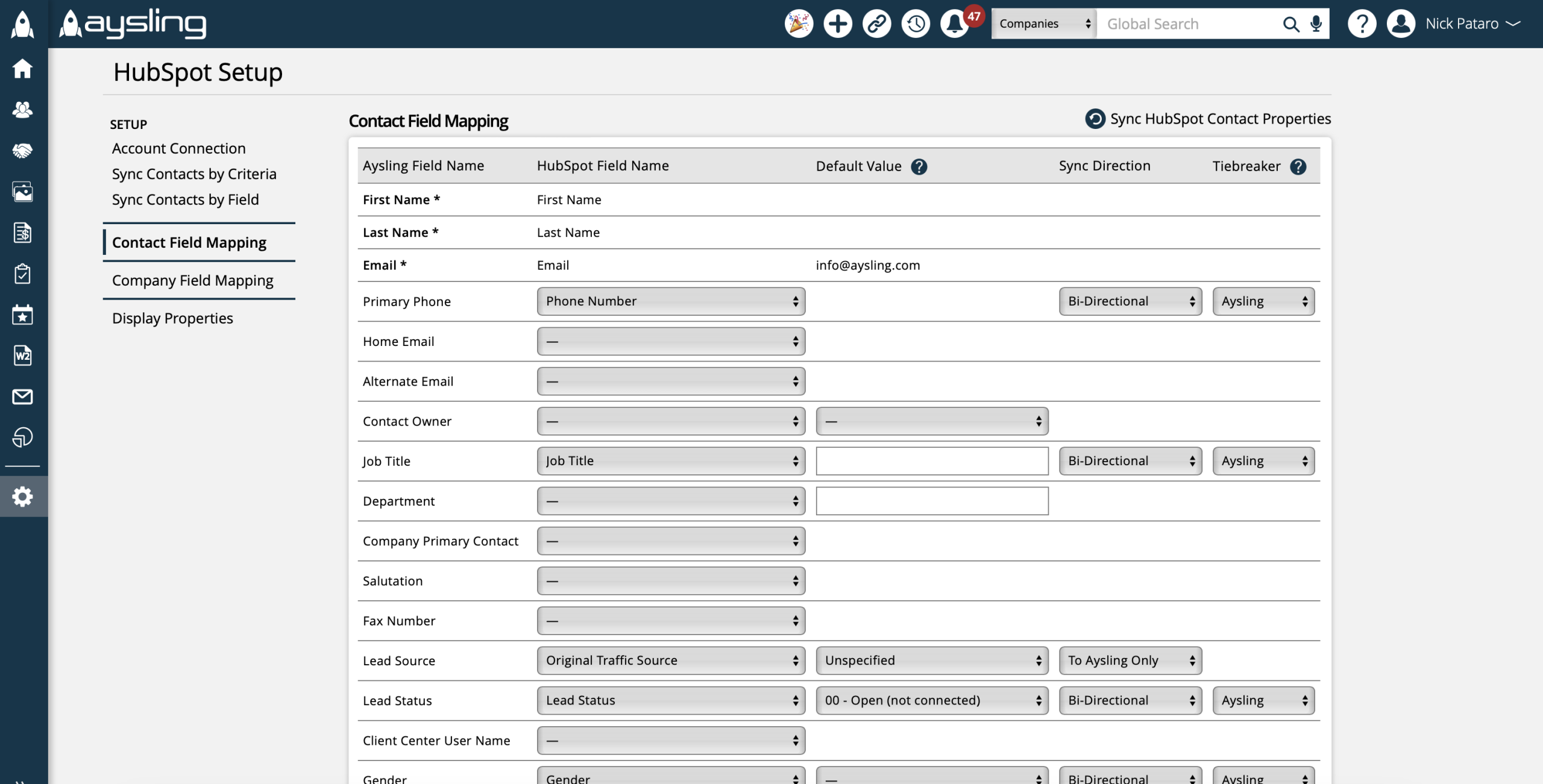This screenshot has width=1543, height=784.
Task: Open the Companies search scope dropdown
Action: (1044, 24)
